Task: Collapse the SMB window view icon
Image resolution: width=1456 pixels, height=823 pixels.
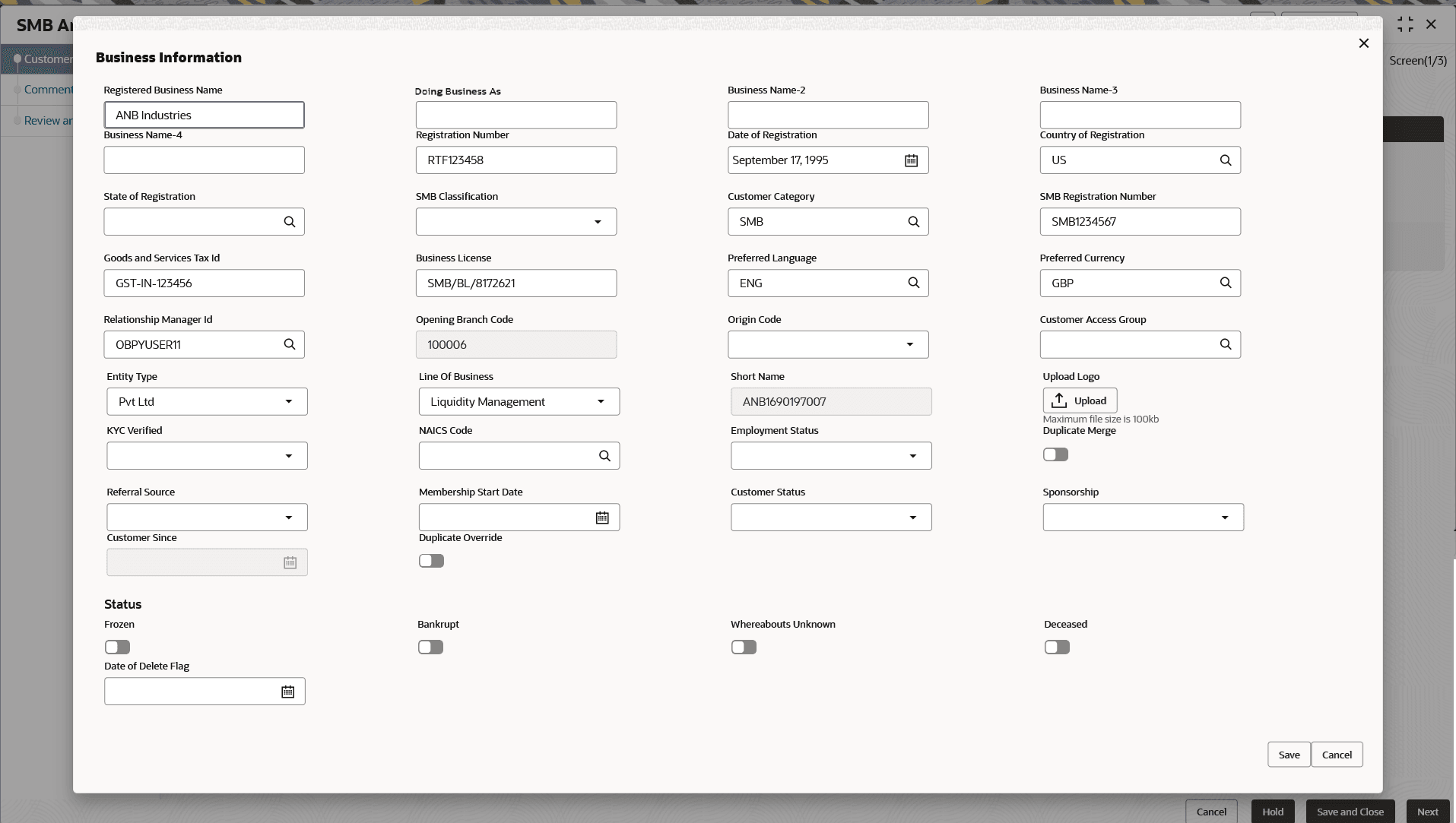Action: pyautogui.click(x=1405, y=24)
